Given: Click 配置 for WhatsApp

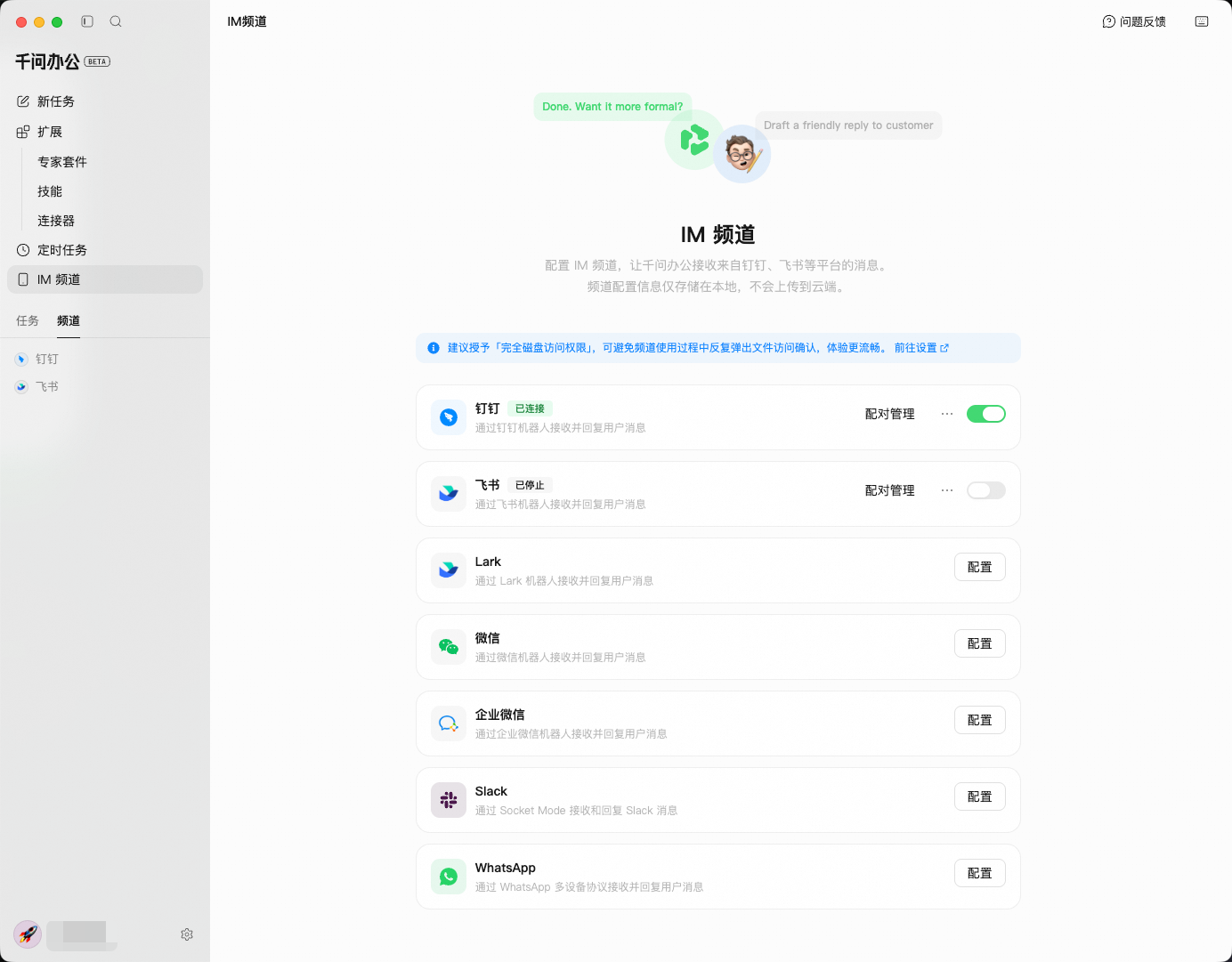Looking at the screenshot, I should 980,873.
